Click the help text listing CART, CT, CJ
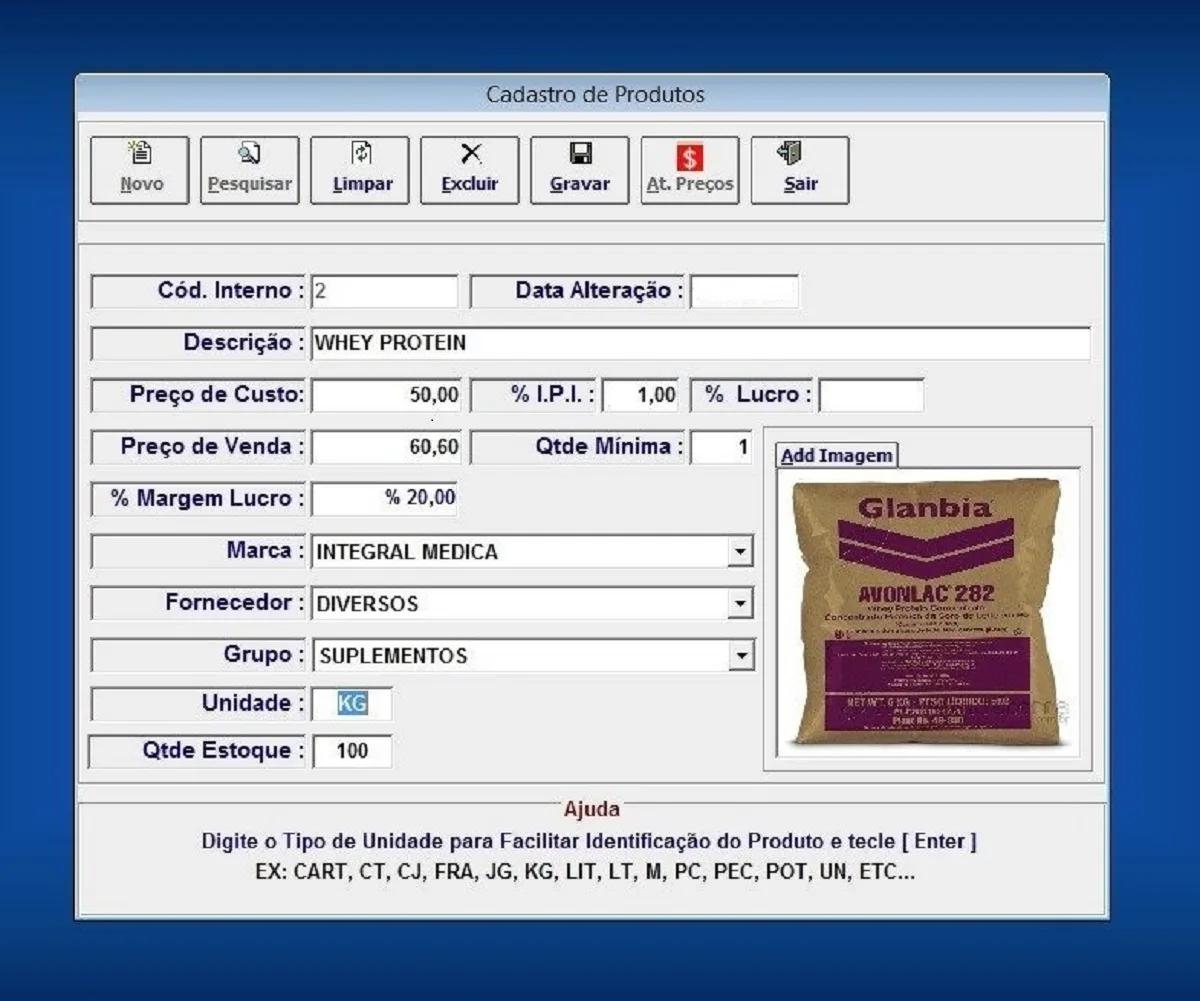The width and height of the screenshot is (1200, 1001). [x=584, y=871]
